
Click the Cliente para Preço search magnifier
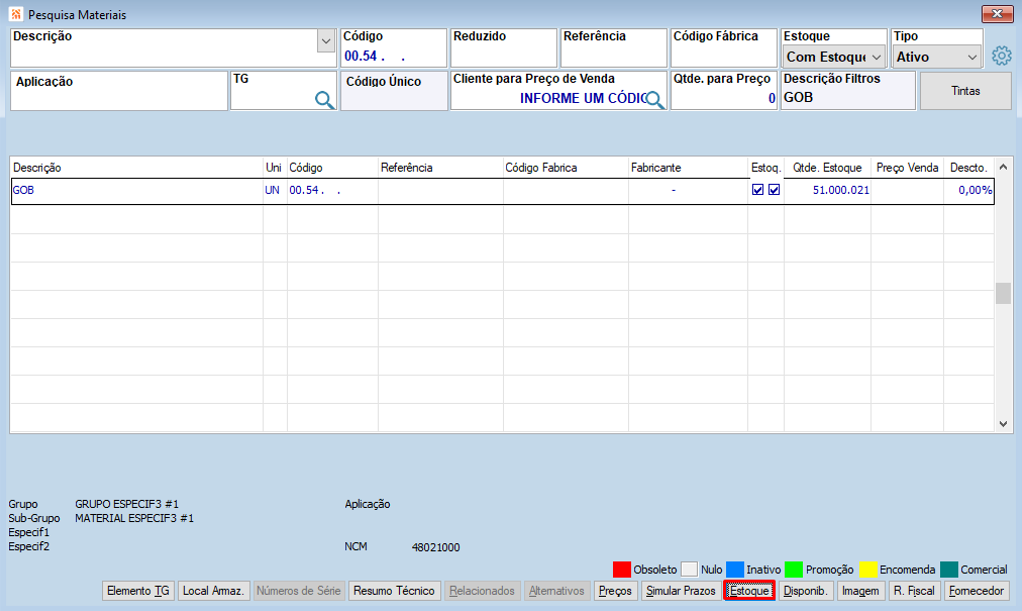click(654, 99)
